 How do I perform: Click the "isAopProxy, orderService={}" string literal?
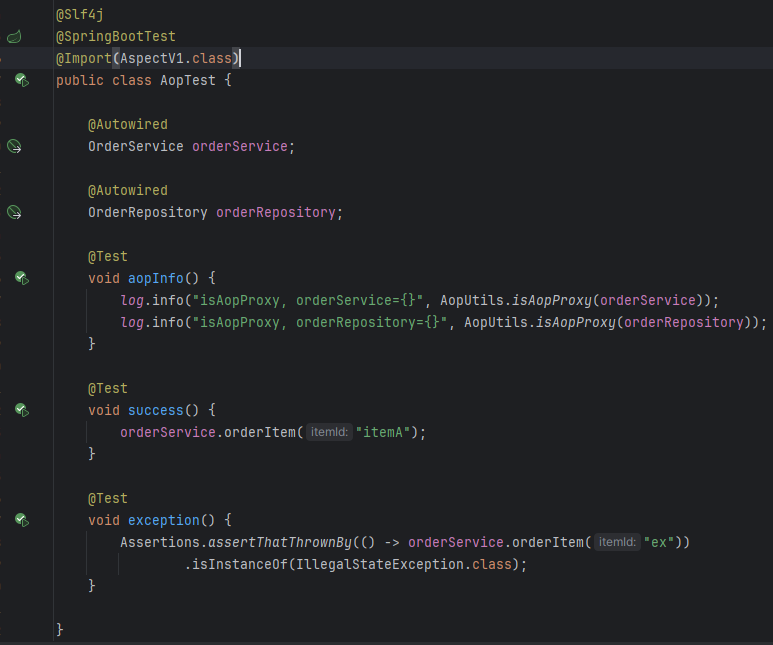(308, 300)
